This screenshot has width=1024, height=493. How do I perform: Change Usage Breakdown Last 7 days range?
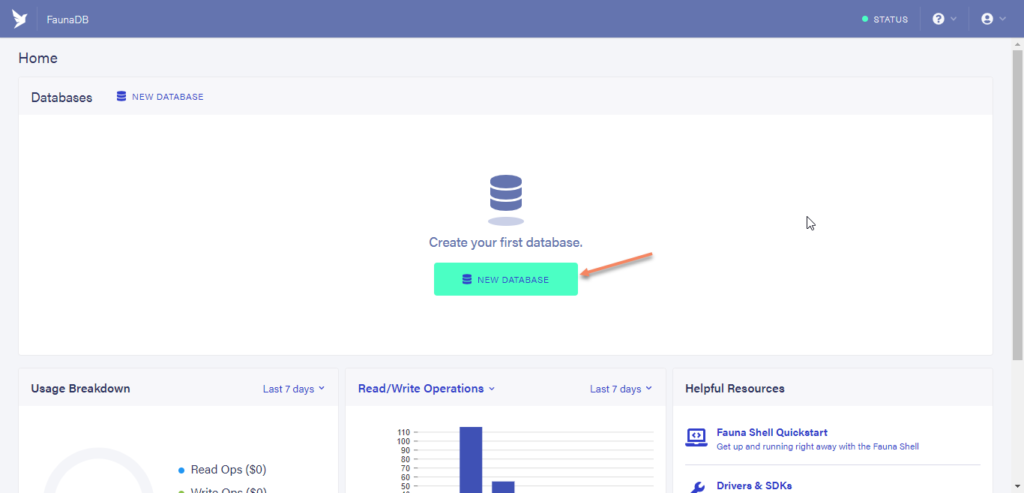[x=293, y=389]
